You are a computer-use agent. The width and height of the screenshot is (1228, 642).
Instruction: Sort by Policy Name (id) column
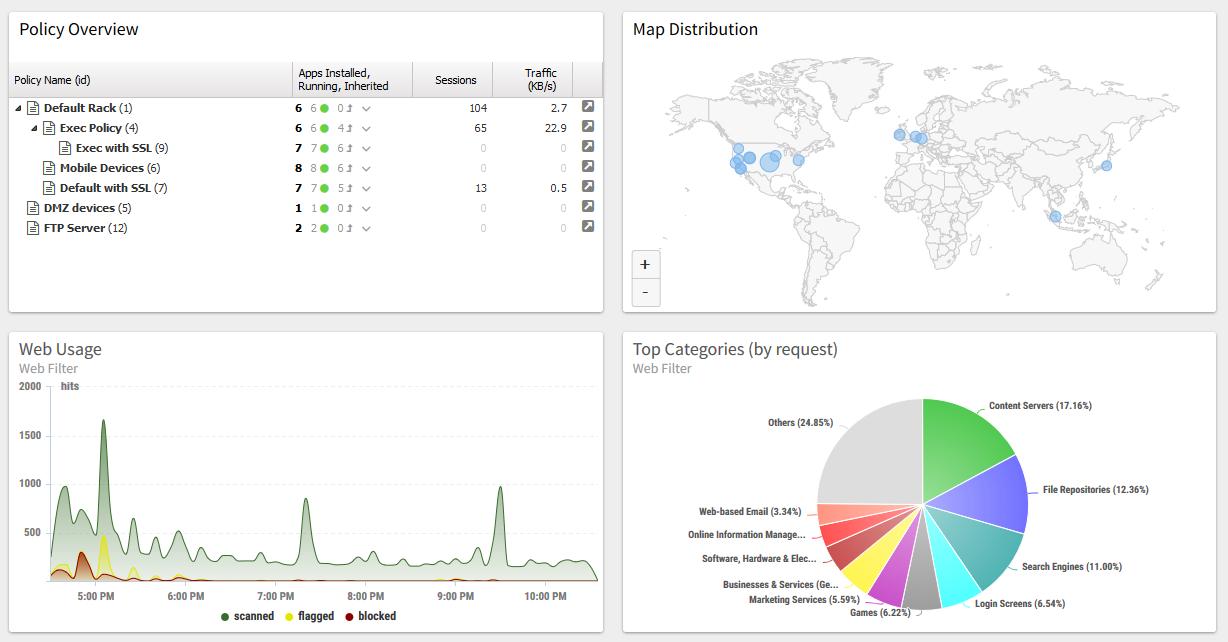pyautogui.click(x=150, y=80)
